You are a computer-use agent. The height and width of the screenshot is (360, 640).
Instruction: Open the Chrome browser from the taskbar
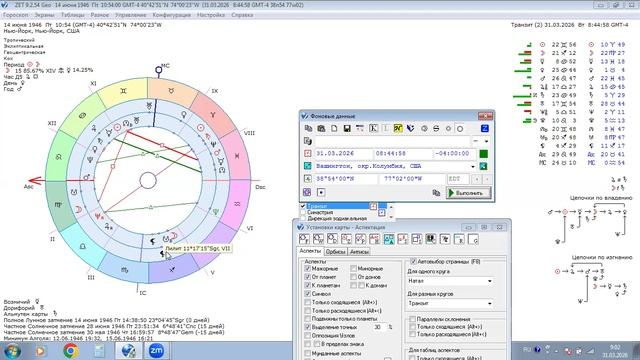tap(71, 351)
